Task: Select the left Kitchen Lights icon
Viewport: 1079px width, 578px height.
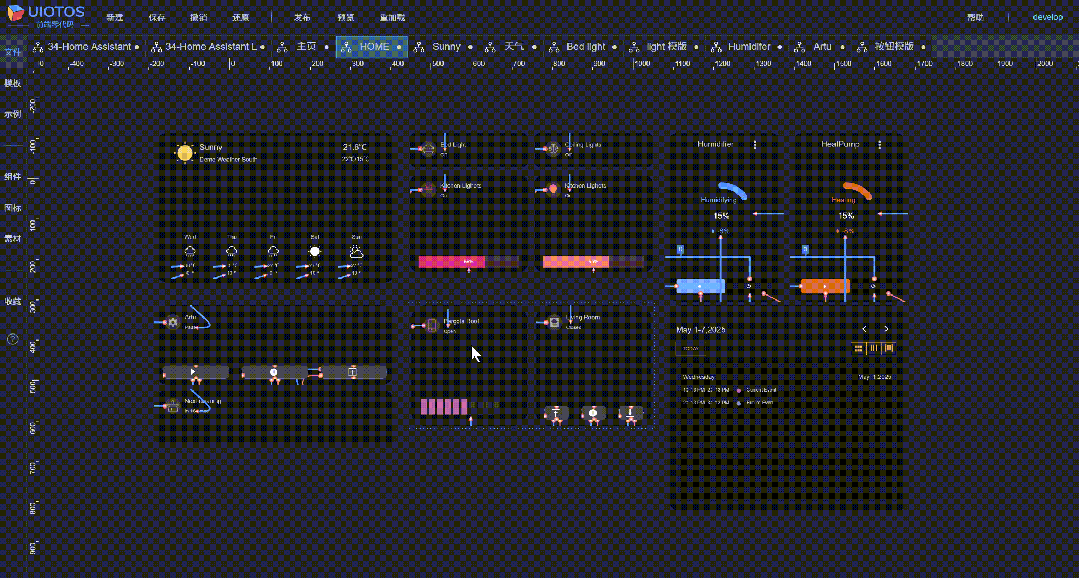Action: (x=428, y=188)
